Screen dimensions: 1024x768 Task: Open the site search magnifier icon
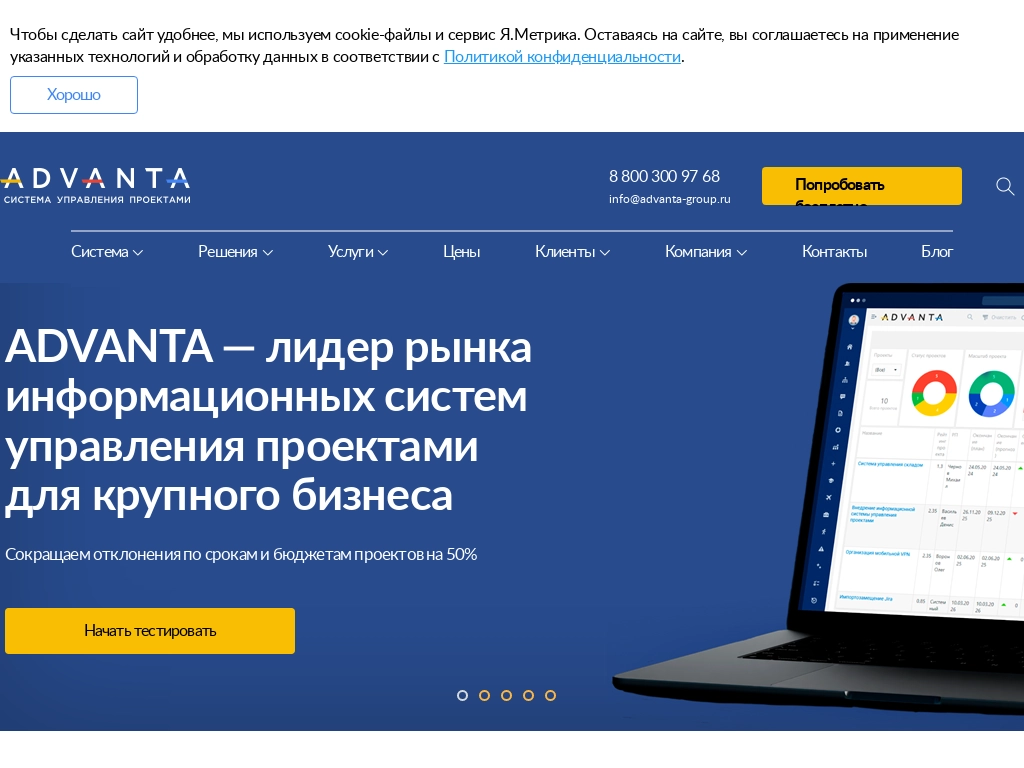(x=1005, y=186)
